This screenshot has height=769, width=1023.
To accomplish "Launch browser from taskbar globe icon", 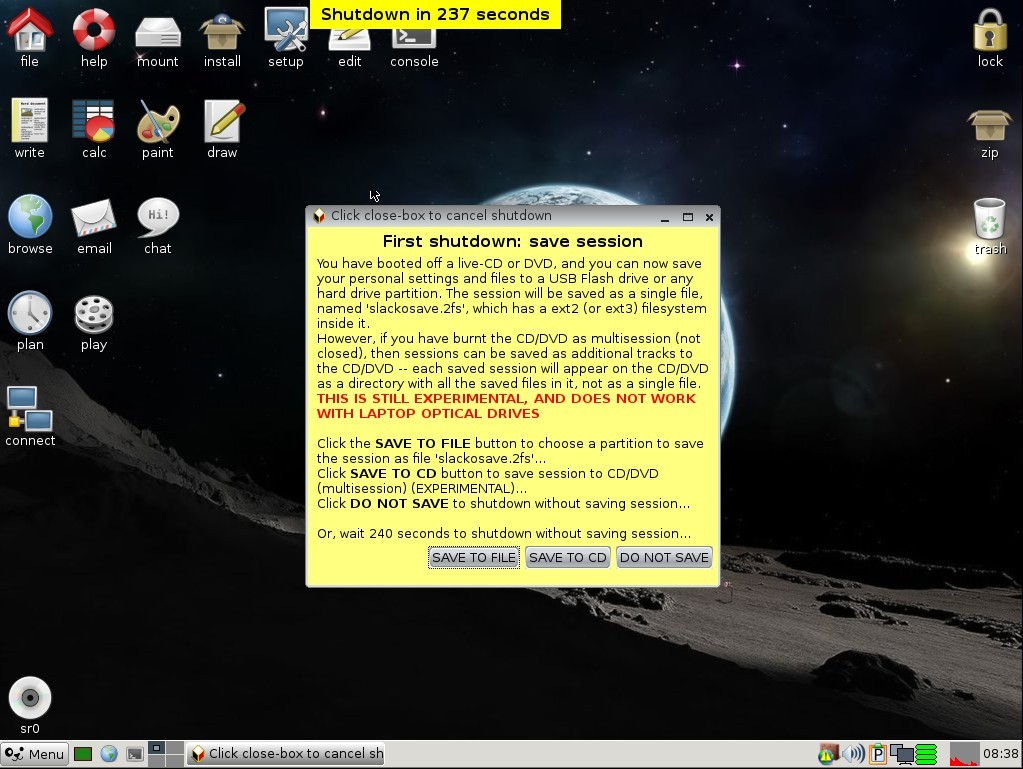I will (x=109, y=754).
